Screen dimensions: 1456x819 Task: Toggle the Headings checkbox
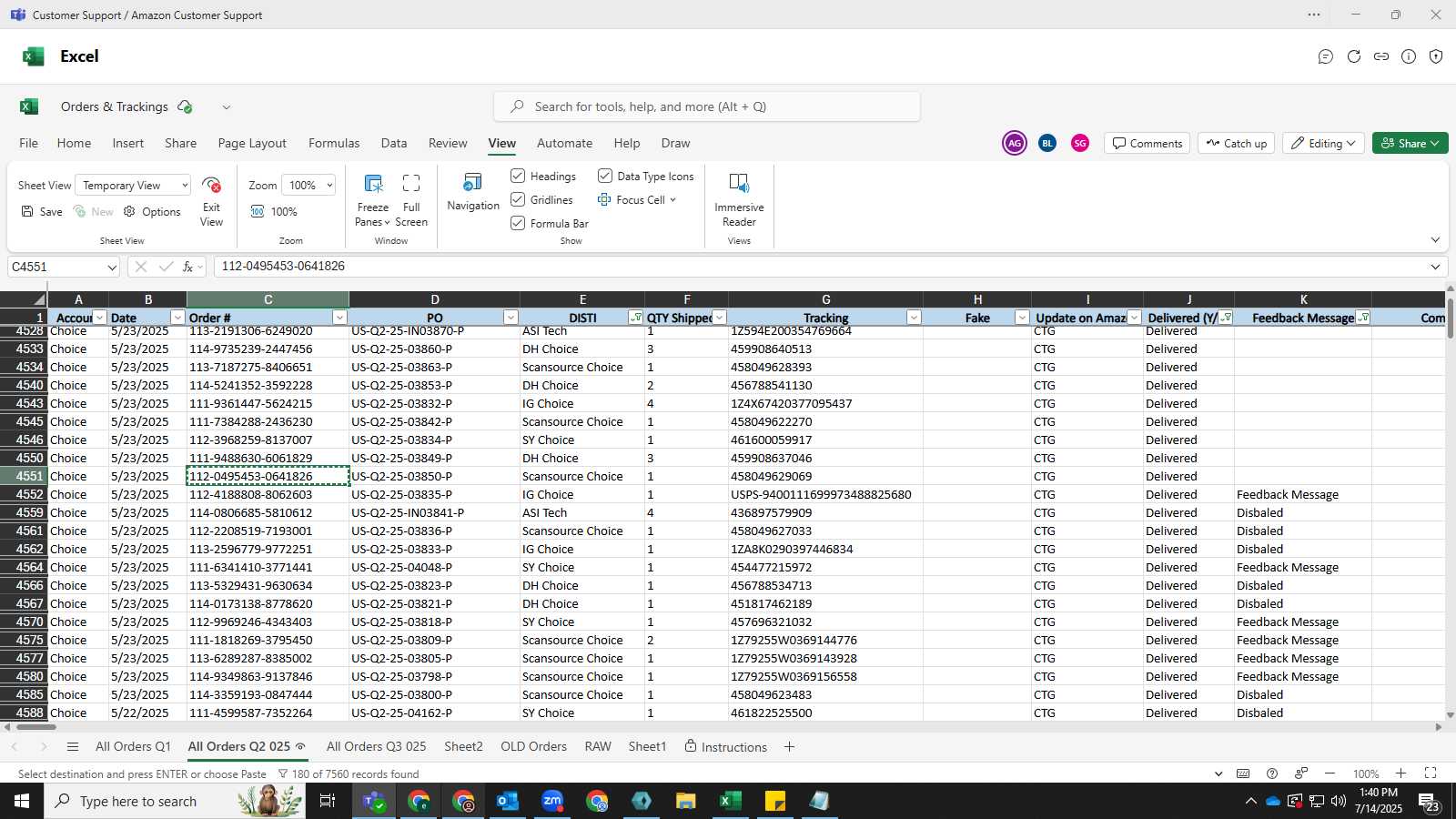(x=518, y=176)
